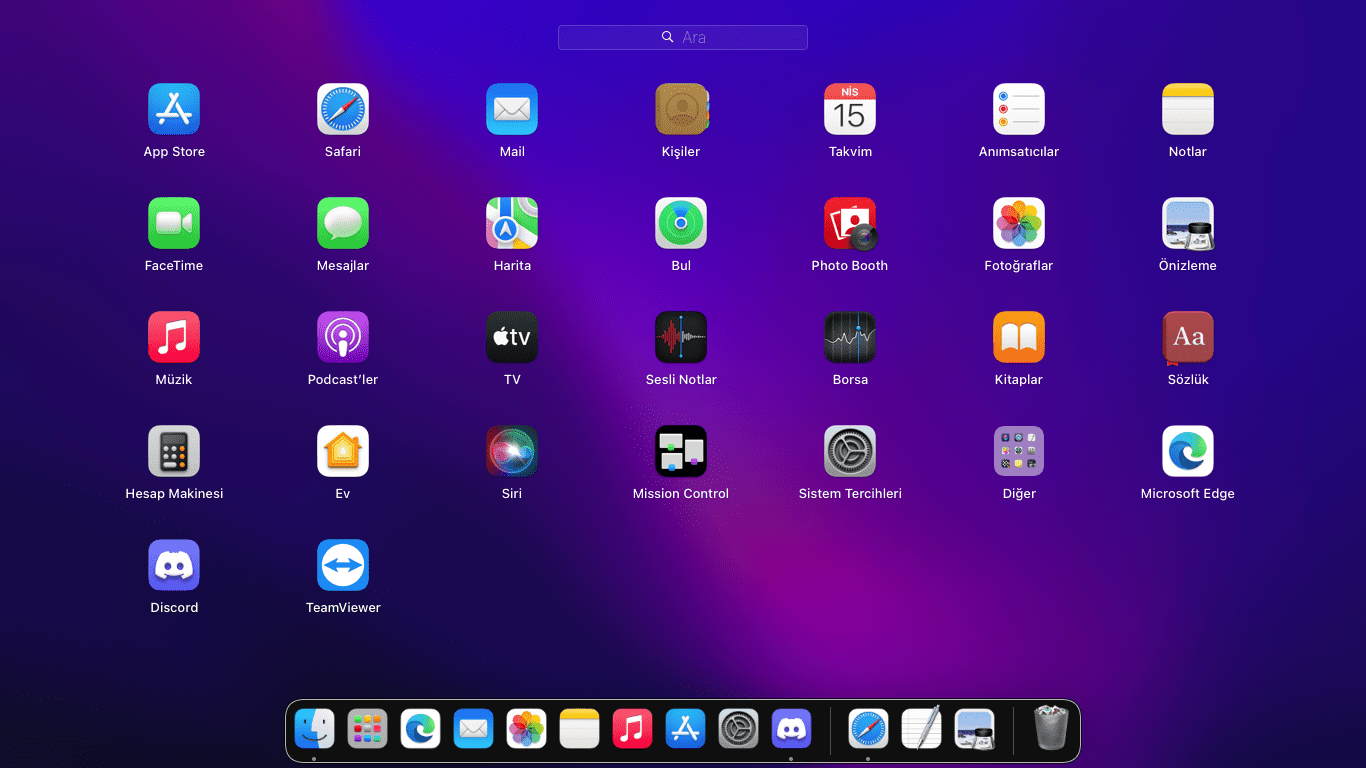Launch Photo Booth from the app grid
This screenshot has width=1366, height=768.
tap(850, 223)
